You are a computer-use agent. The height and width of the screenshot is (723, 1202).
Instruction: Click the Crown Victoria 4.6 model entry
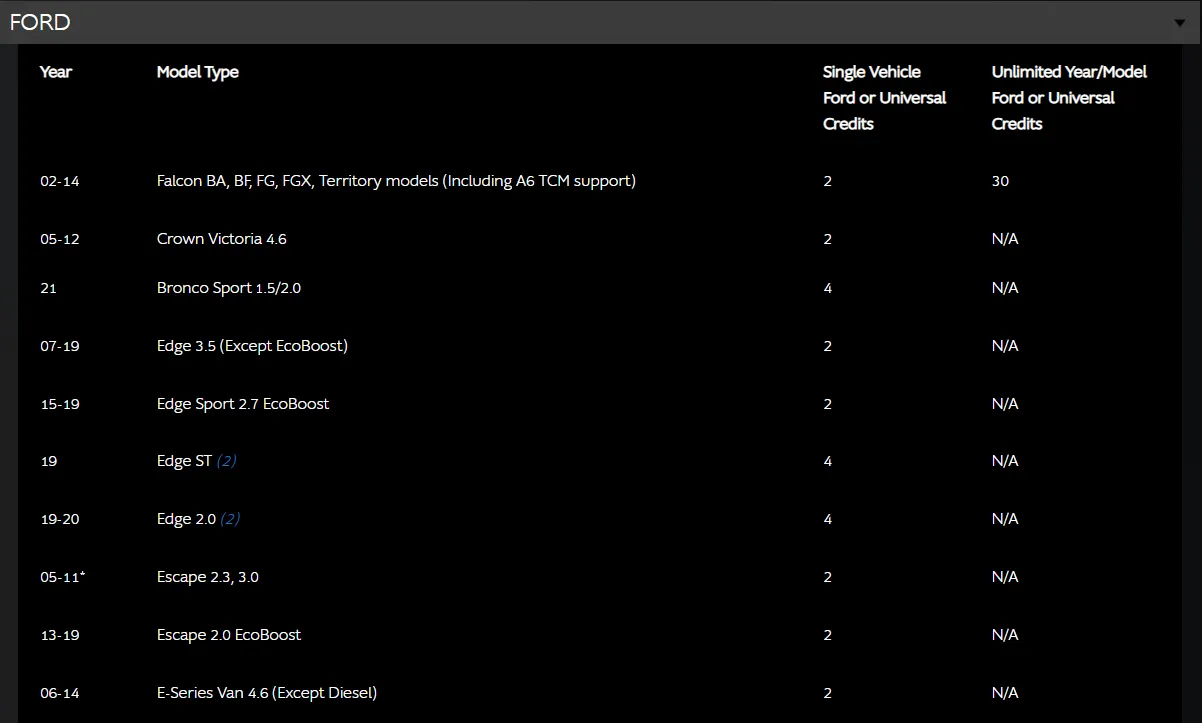point(222,239)
